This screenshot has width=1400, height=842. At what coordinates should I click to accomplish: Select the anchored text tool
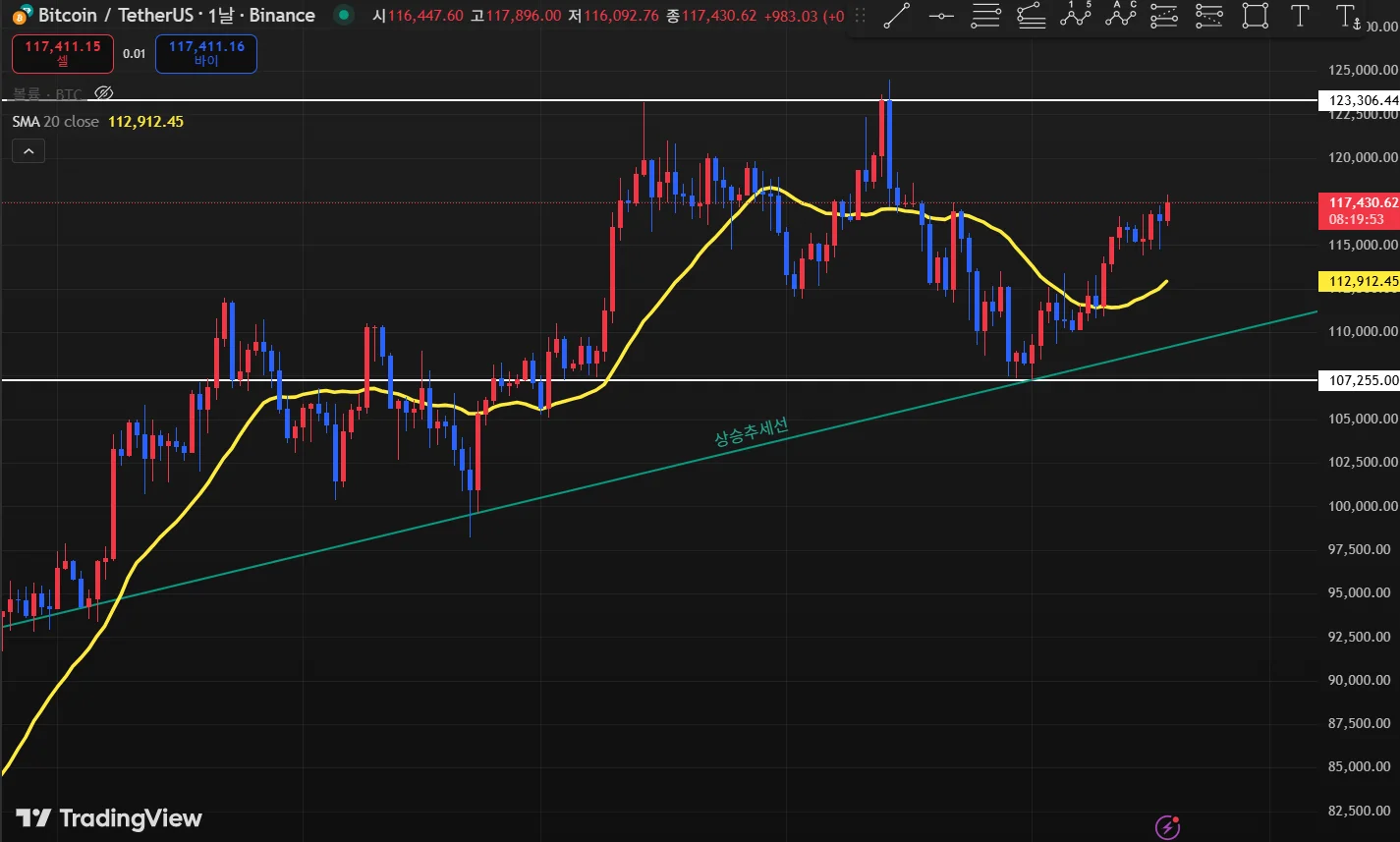pyautogui.click(x=1349, y=16)
